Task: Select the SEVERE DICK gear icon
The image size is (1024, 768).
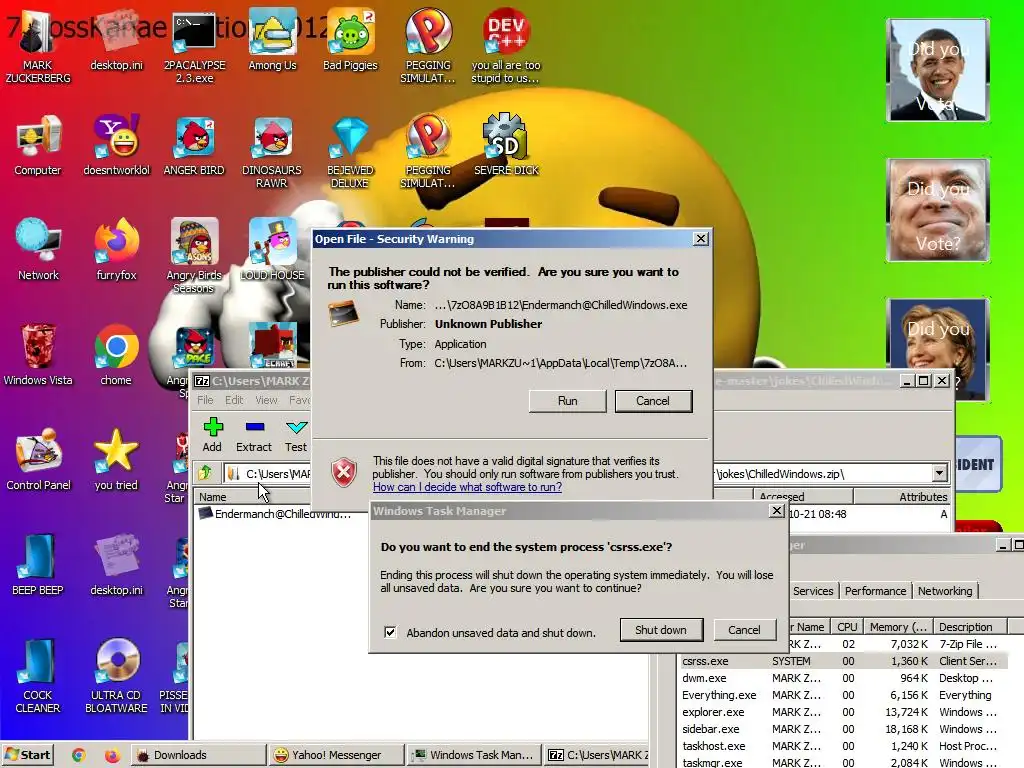Action: [506, 146]
